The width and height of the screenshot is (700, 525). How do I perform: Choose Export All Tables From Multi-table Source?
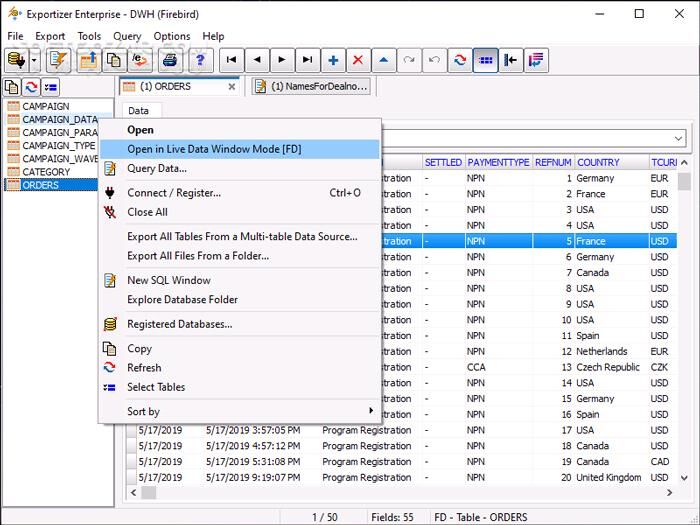(x=240, y=237)
